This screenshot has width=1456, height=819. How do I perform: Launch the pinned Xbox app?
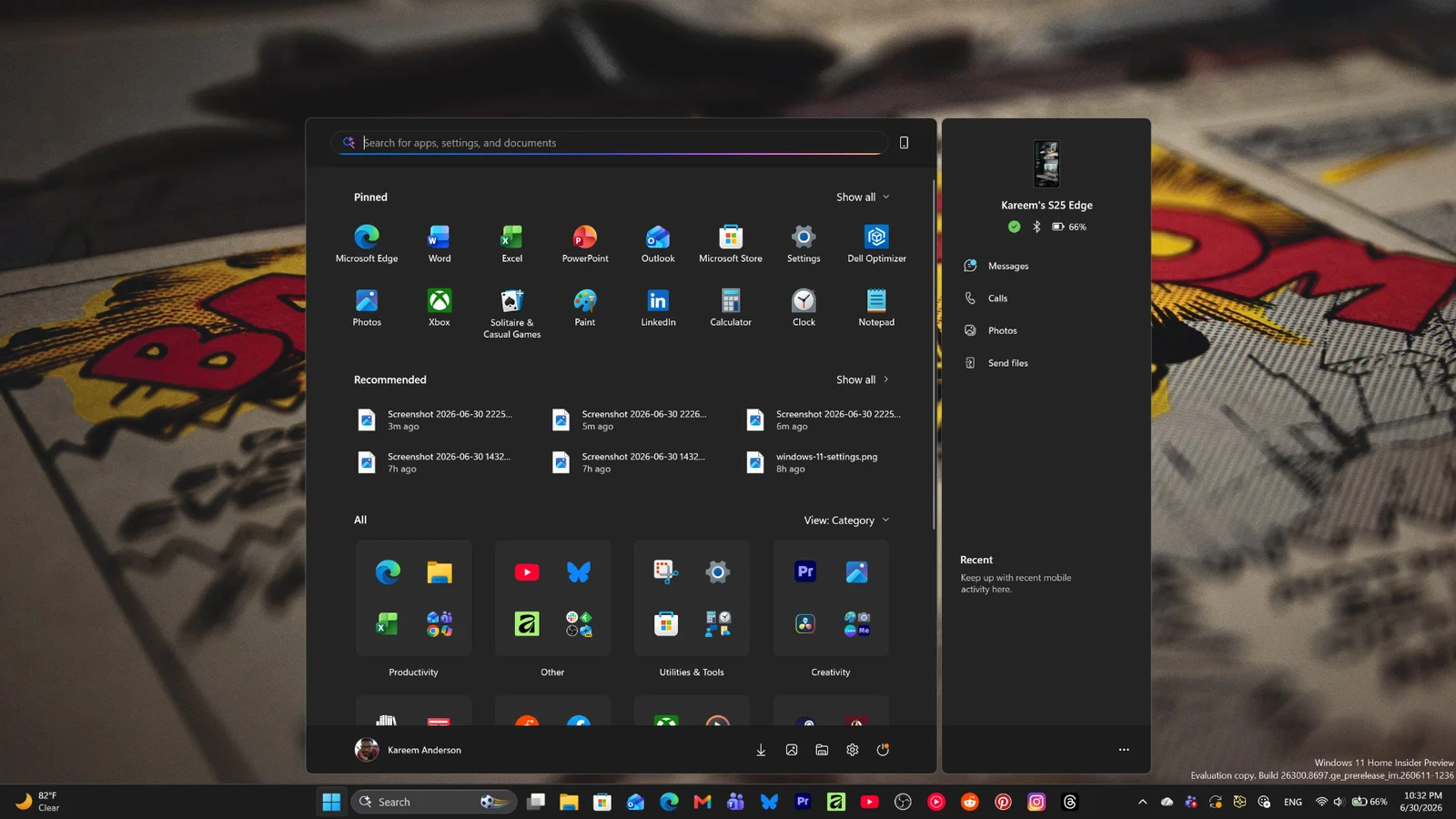(x=440, y=308)
